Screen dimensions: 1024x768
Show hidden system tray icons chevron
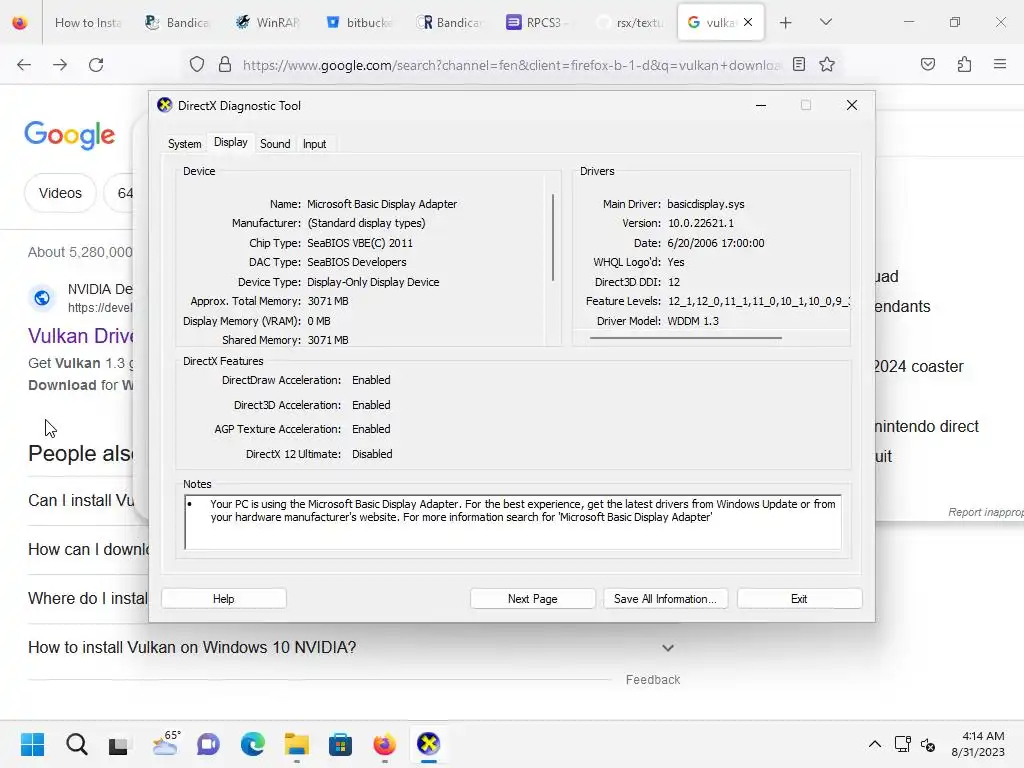pos(875,744)
